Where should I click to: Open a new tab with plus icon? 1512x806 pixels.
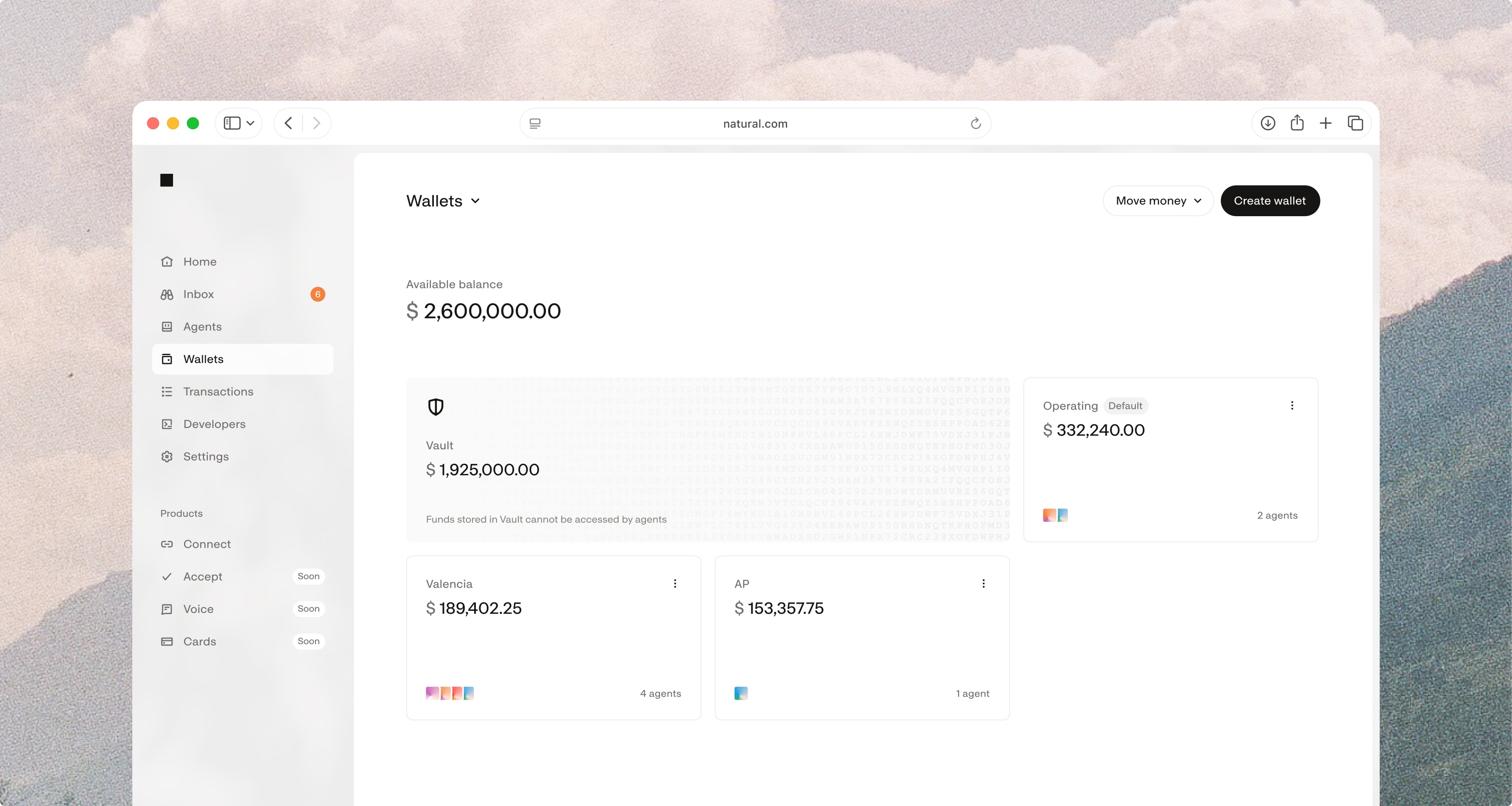point(1326,123)
